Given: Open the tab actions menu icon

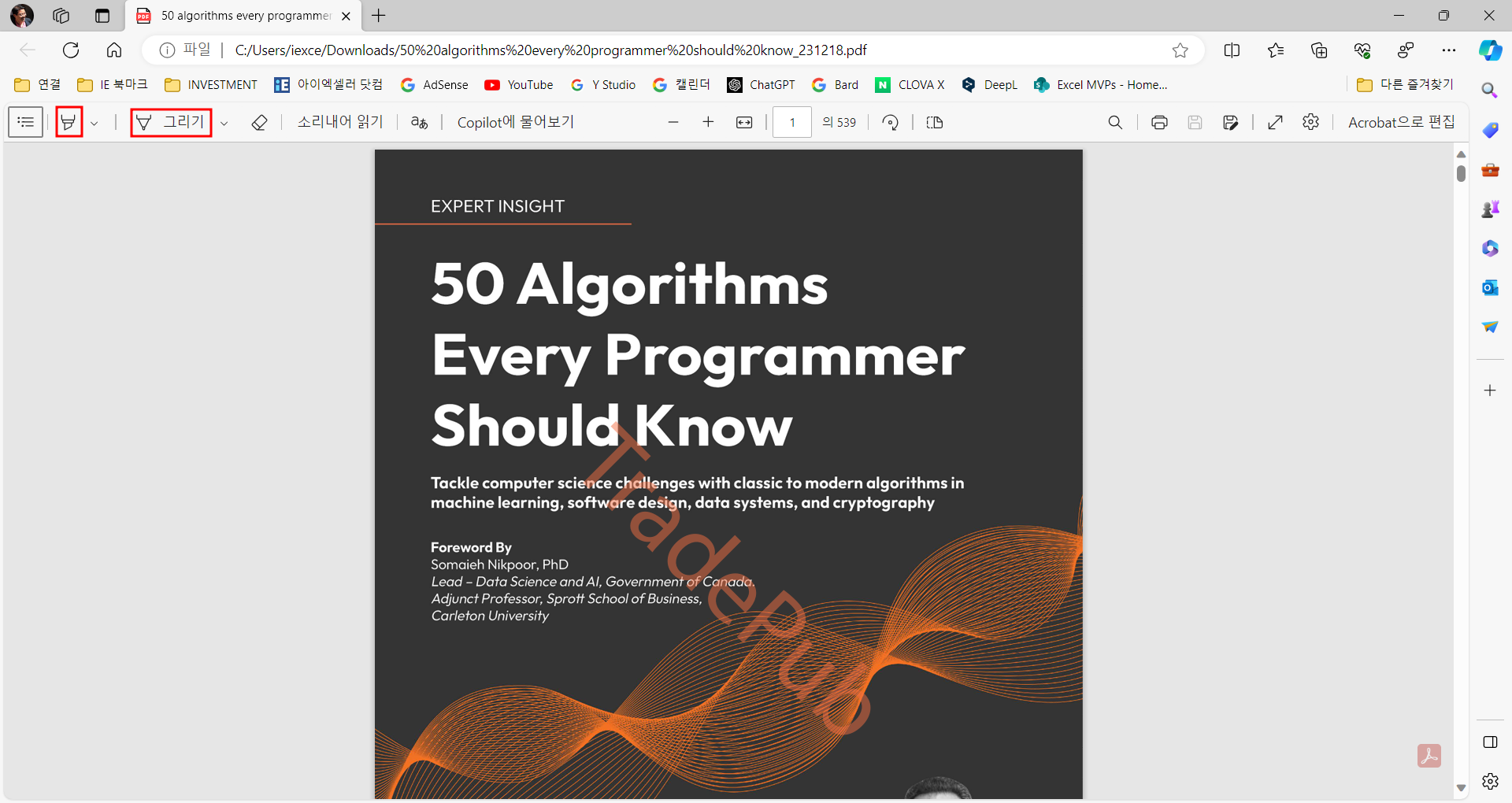Looking at the screenshot, I should (102, 16).
